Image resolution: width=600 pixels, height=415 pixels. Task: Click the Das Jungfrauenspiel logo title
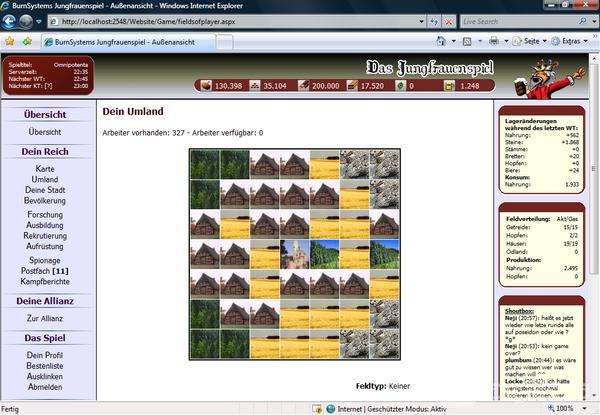[x=430, y=68]
